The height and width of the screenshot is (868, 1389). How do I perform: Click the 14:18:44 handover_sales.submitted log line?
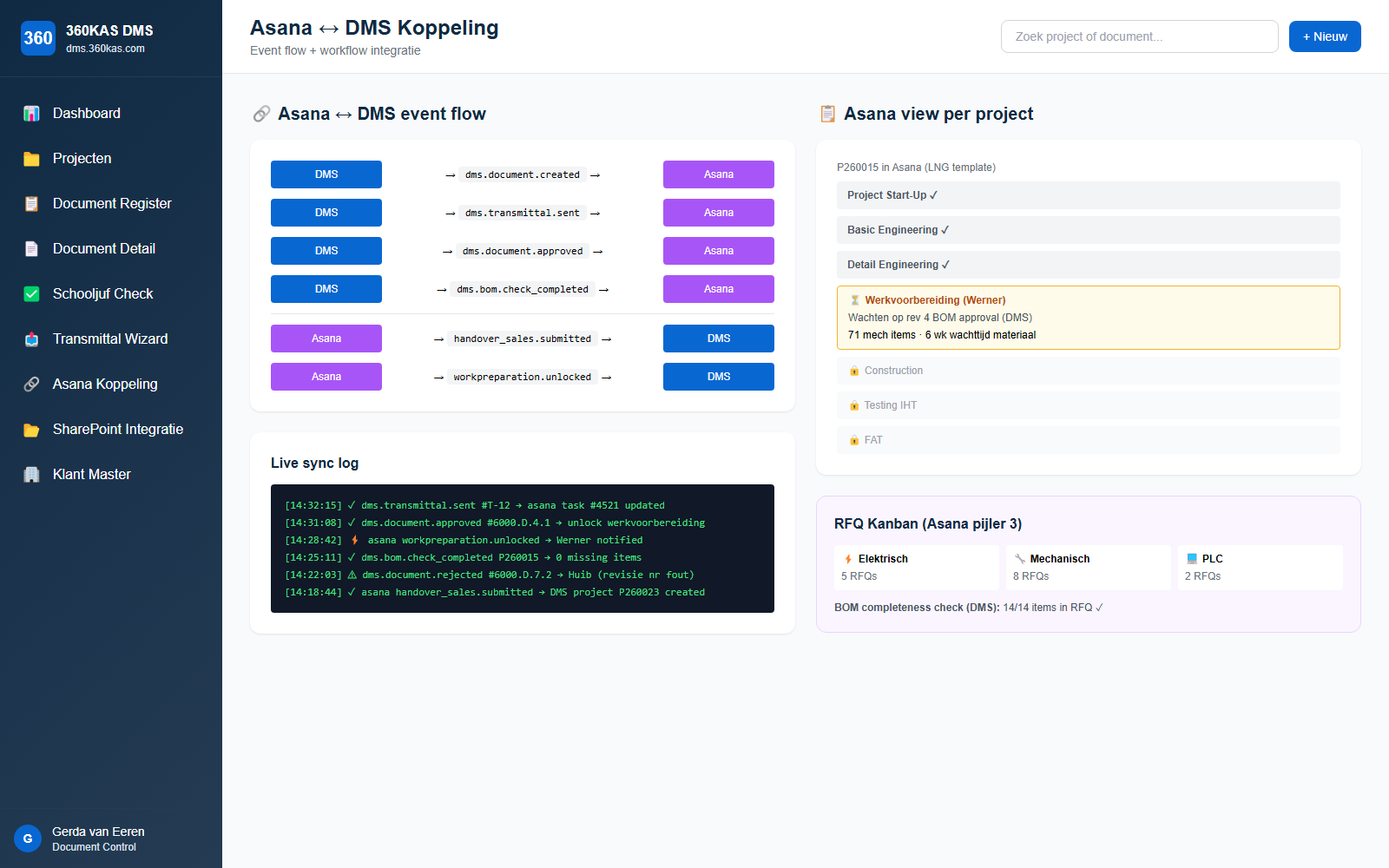[495, 592]
